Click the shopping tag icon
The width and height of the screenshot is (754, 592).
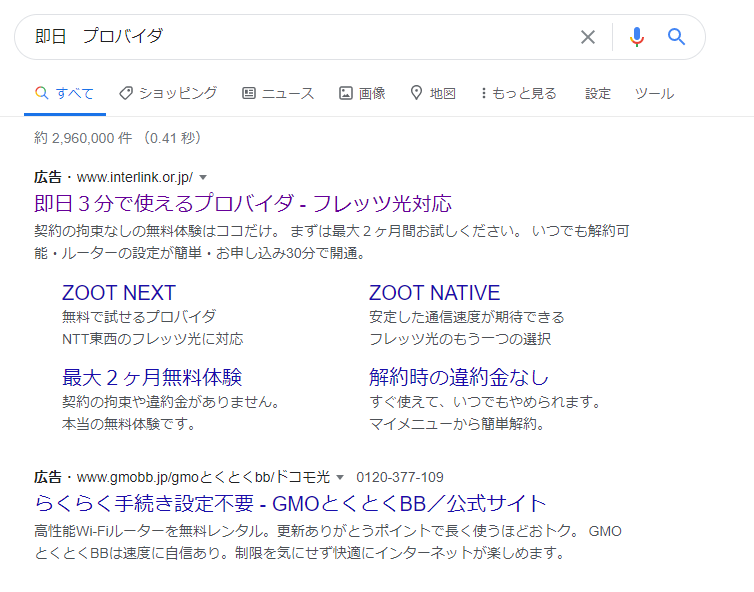click(x=126, y=93)
